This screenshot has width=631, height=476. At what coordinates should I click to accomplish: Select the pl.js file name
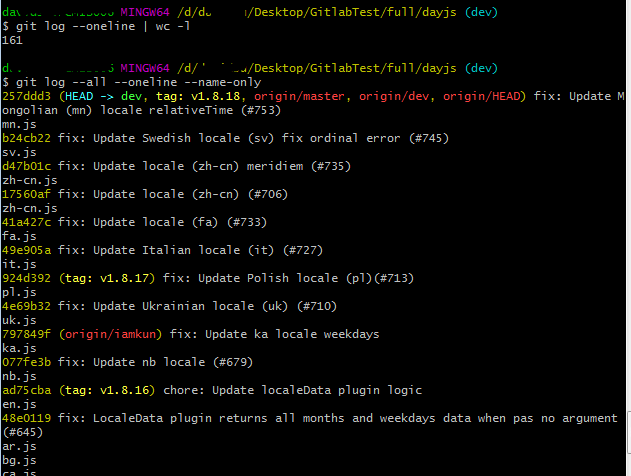click(x=19, y=291)
